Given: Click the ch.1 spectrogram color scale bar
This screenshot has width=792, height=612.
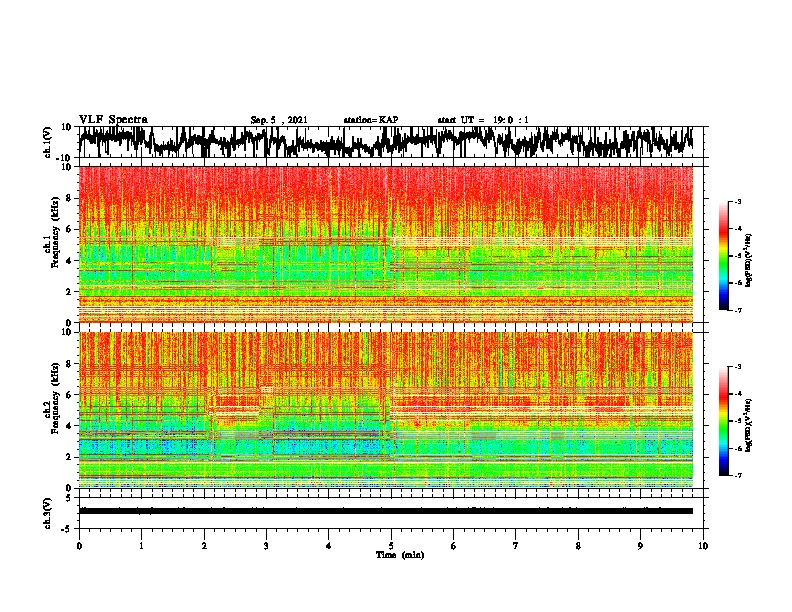Looking at the screenshot, I should (x=723, y=256).
